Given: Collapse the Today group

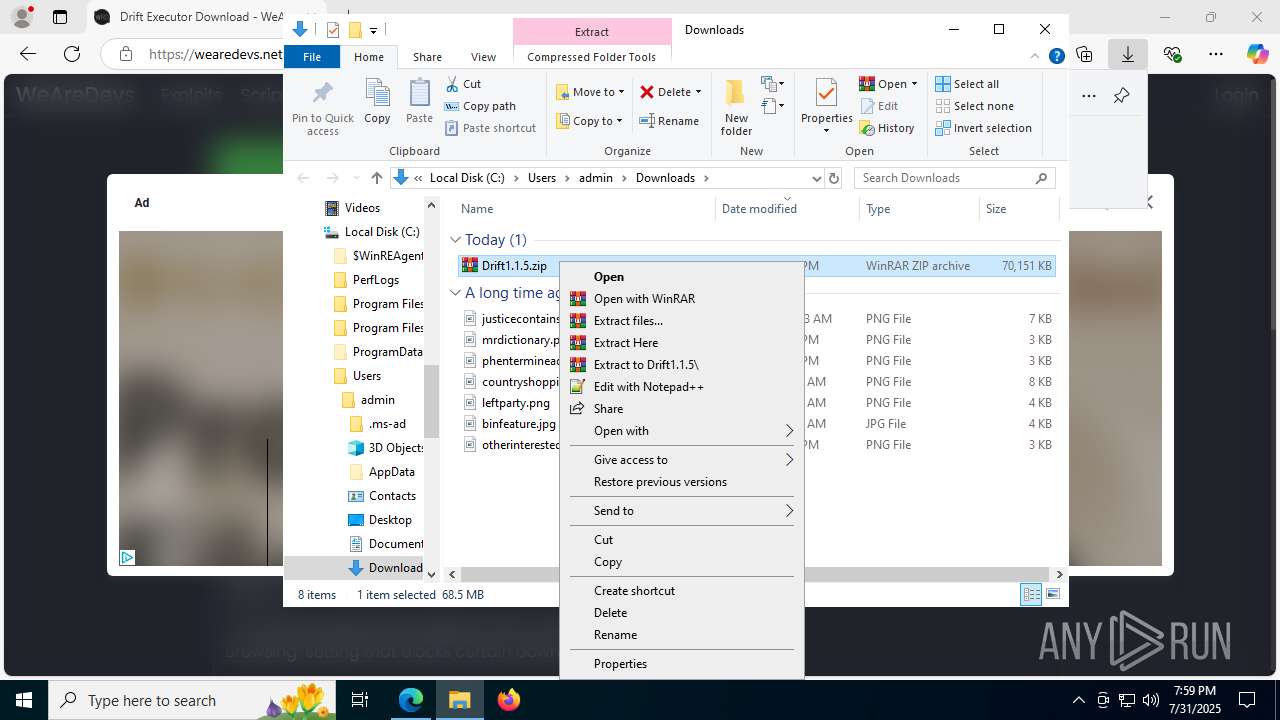Looking at the screenshot, I should coord(455,240).
